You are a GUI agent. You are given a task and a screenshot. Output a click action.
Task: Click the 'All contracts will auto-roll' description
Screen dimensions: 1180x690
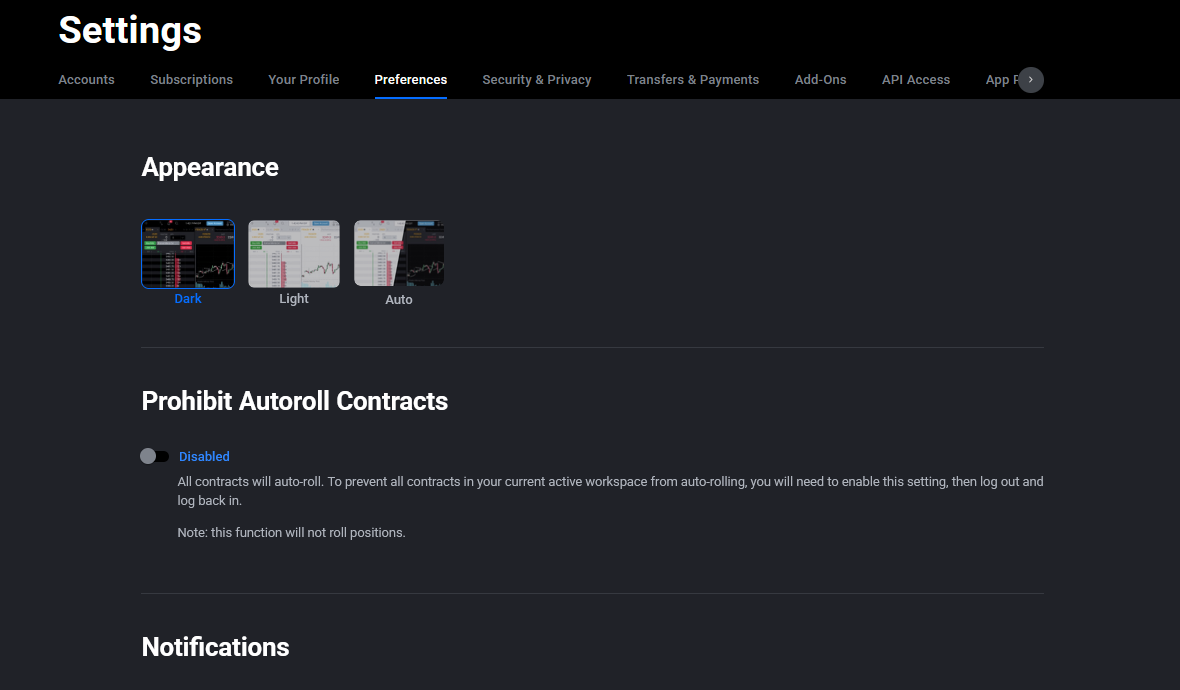click(x=610, y=491)
